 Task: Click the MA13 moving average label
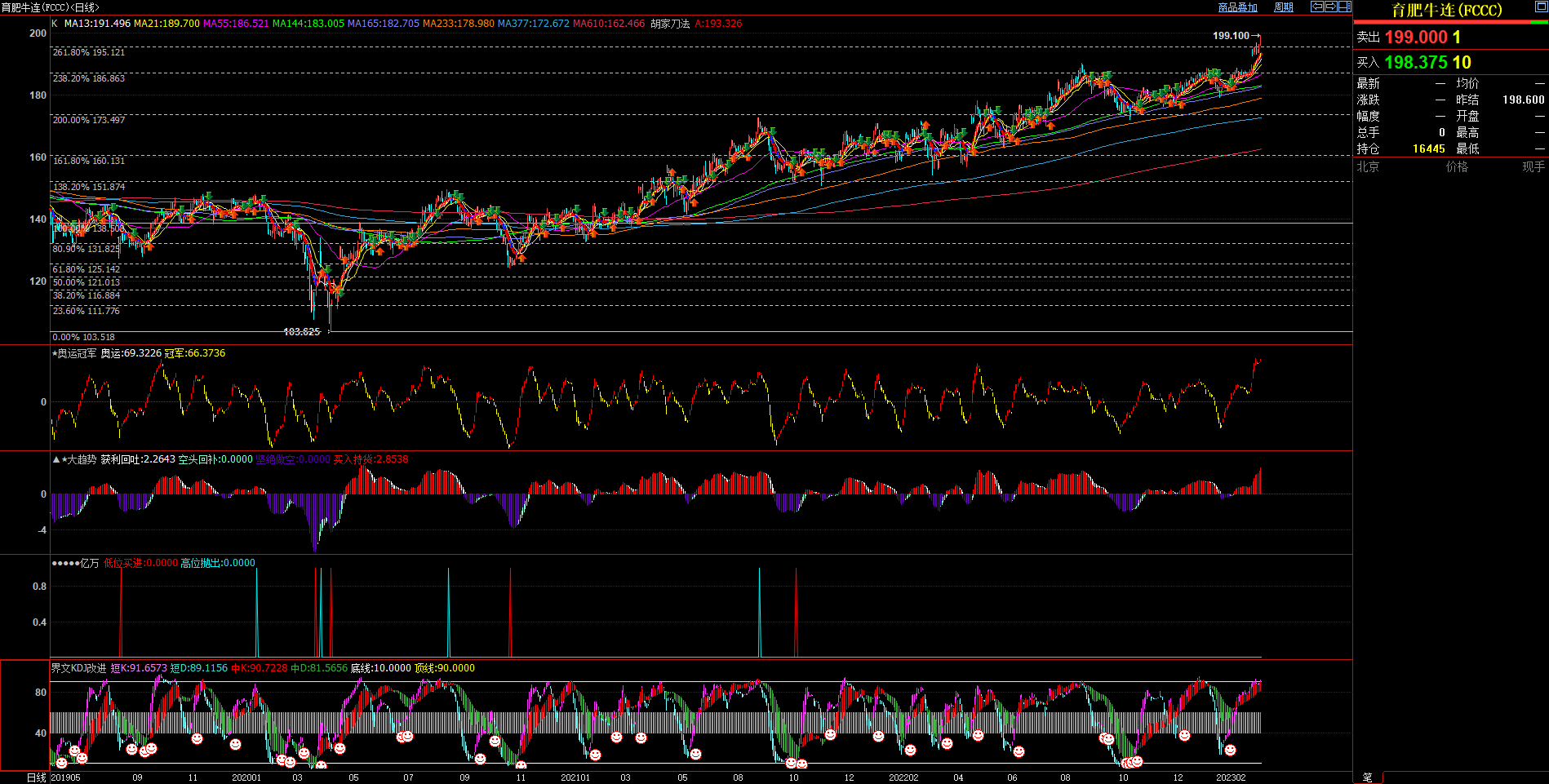click(x=97, y=24)
